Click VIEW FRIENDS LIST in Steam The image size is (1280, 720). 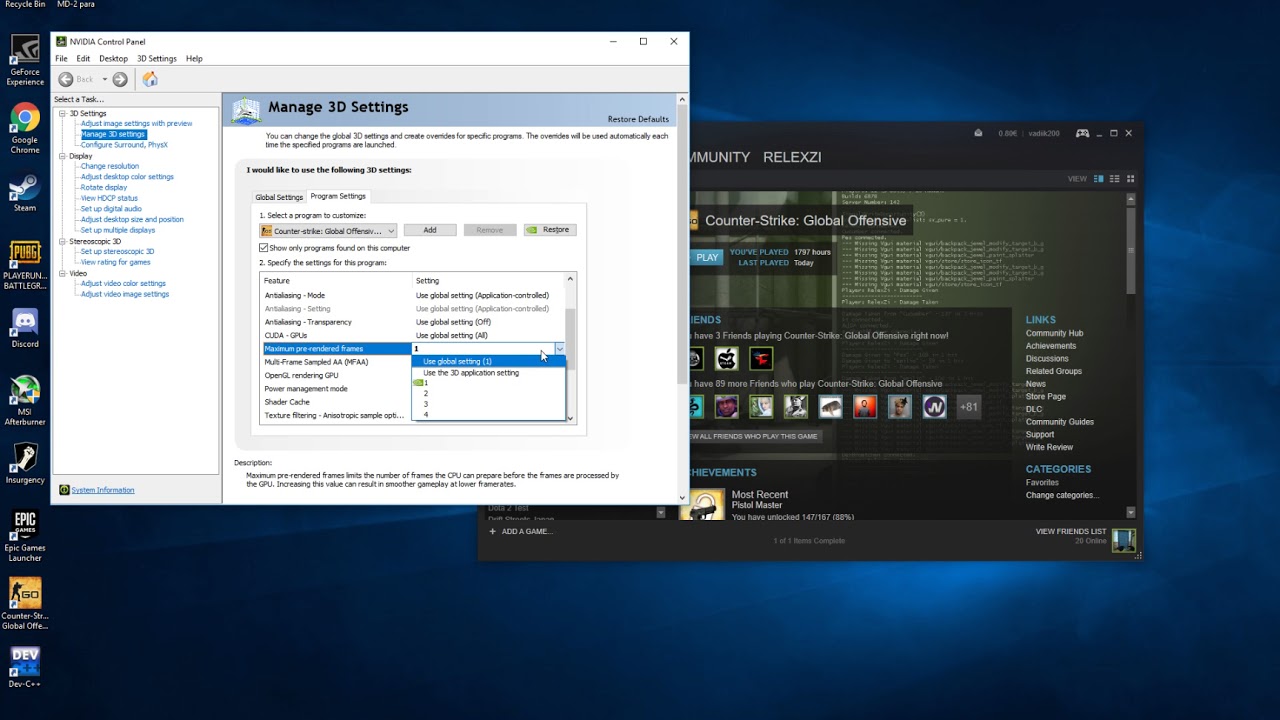point(1071,531)
